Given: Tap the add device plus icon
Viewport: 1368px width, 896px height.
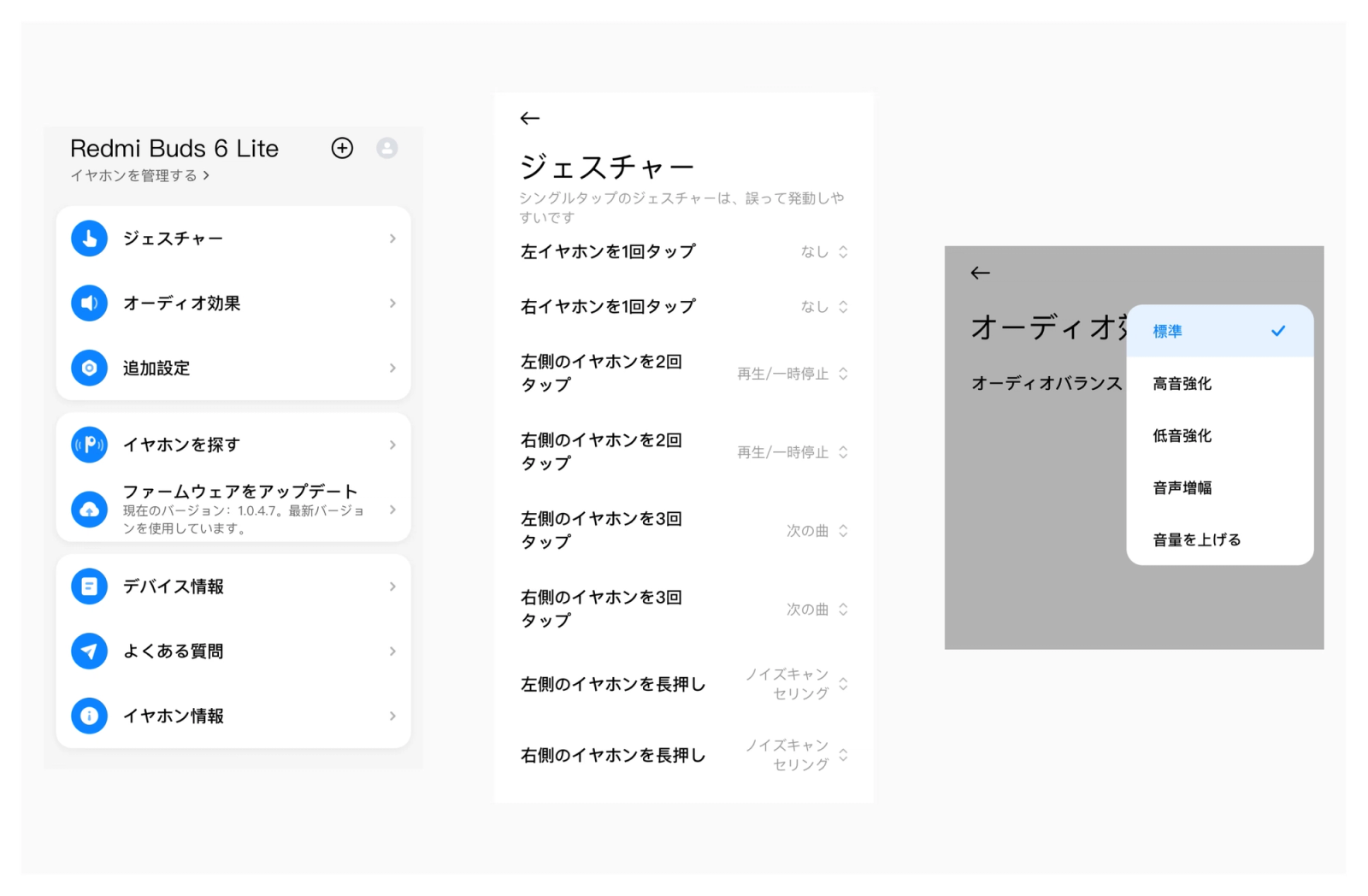Looking at the screenshot, I should point(342,148).
